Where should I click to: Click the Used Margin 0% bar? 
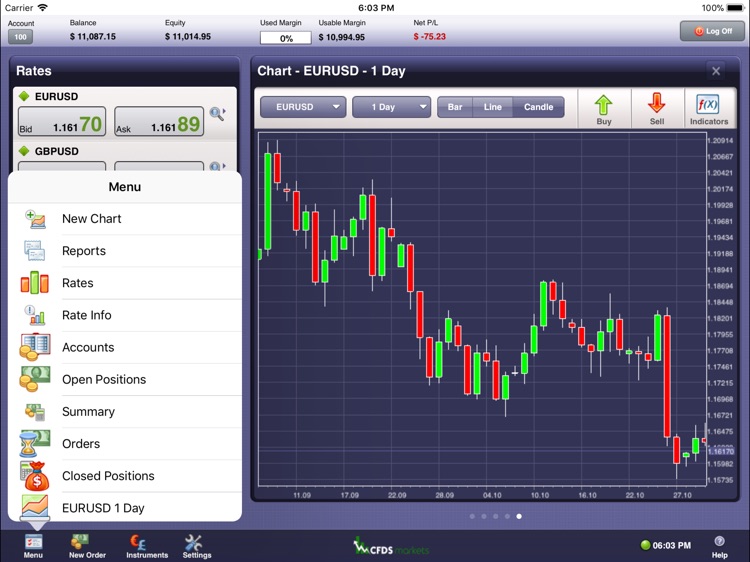[286, 38]
